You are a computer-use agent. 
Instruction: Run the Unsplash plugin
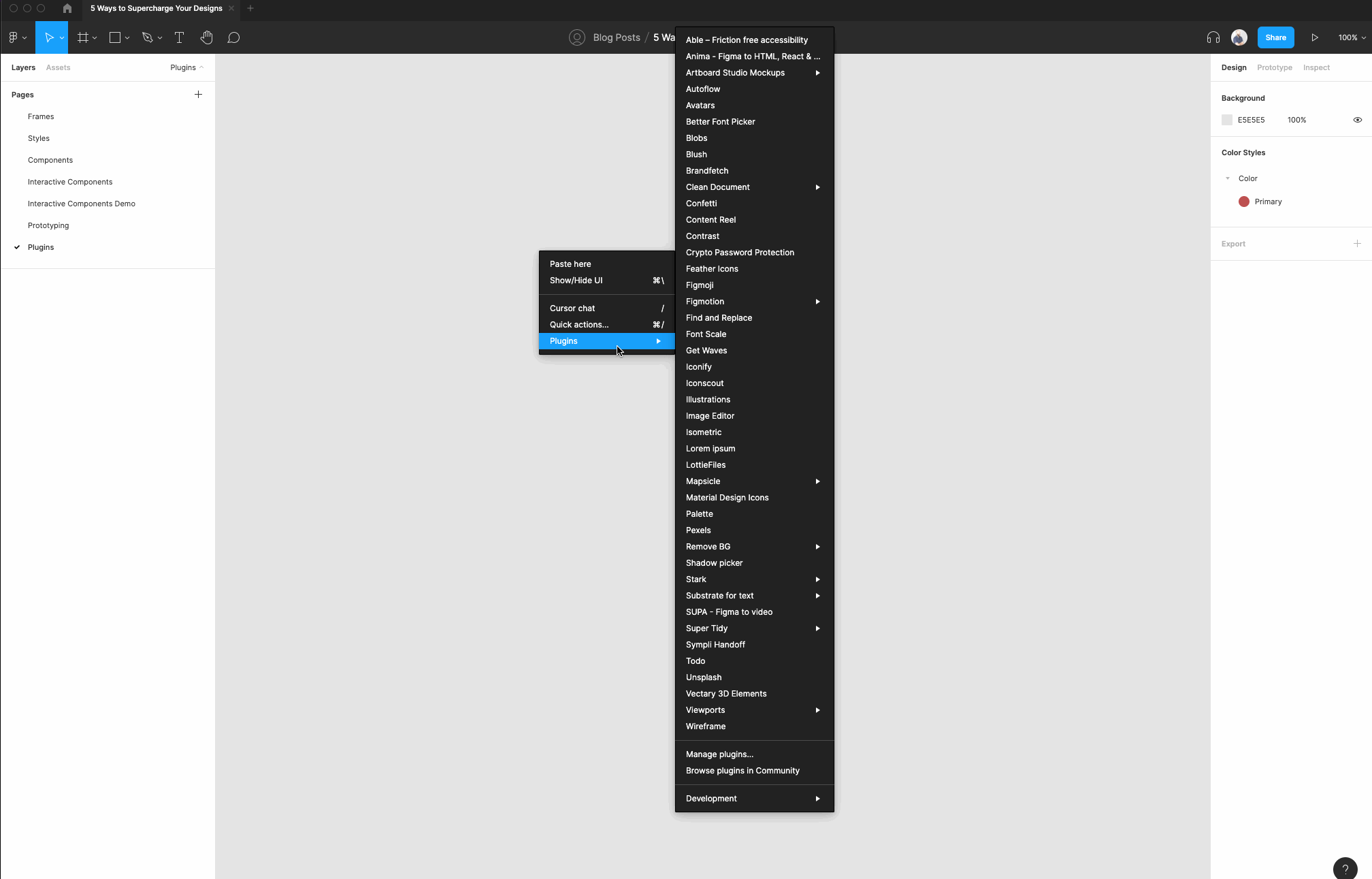pyautogui.click(x=754, y=677)
